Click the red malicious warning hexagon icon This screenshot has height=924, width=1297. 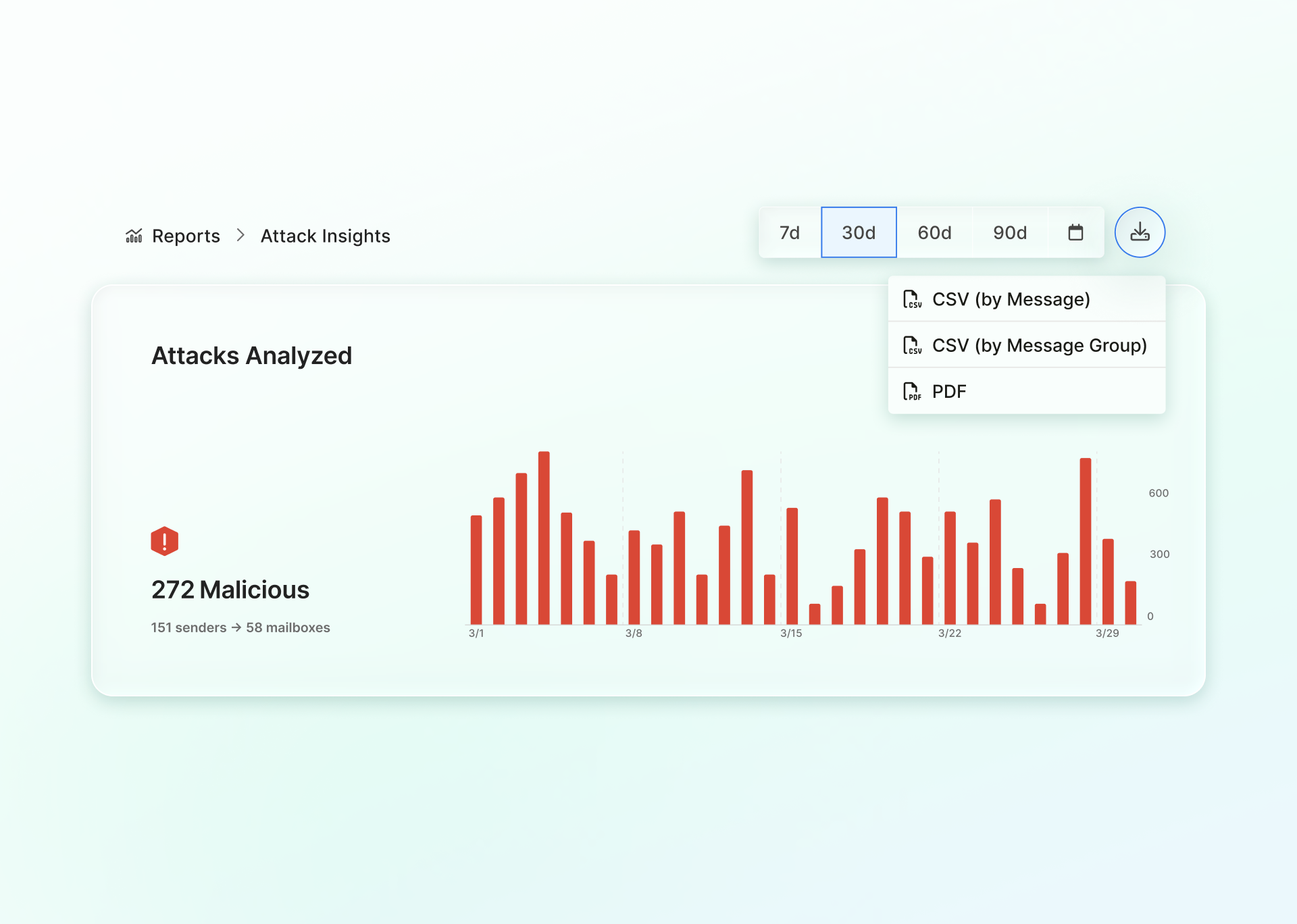[x=164, y=541]
